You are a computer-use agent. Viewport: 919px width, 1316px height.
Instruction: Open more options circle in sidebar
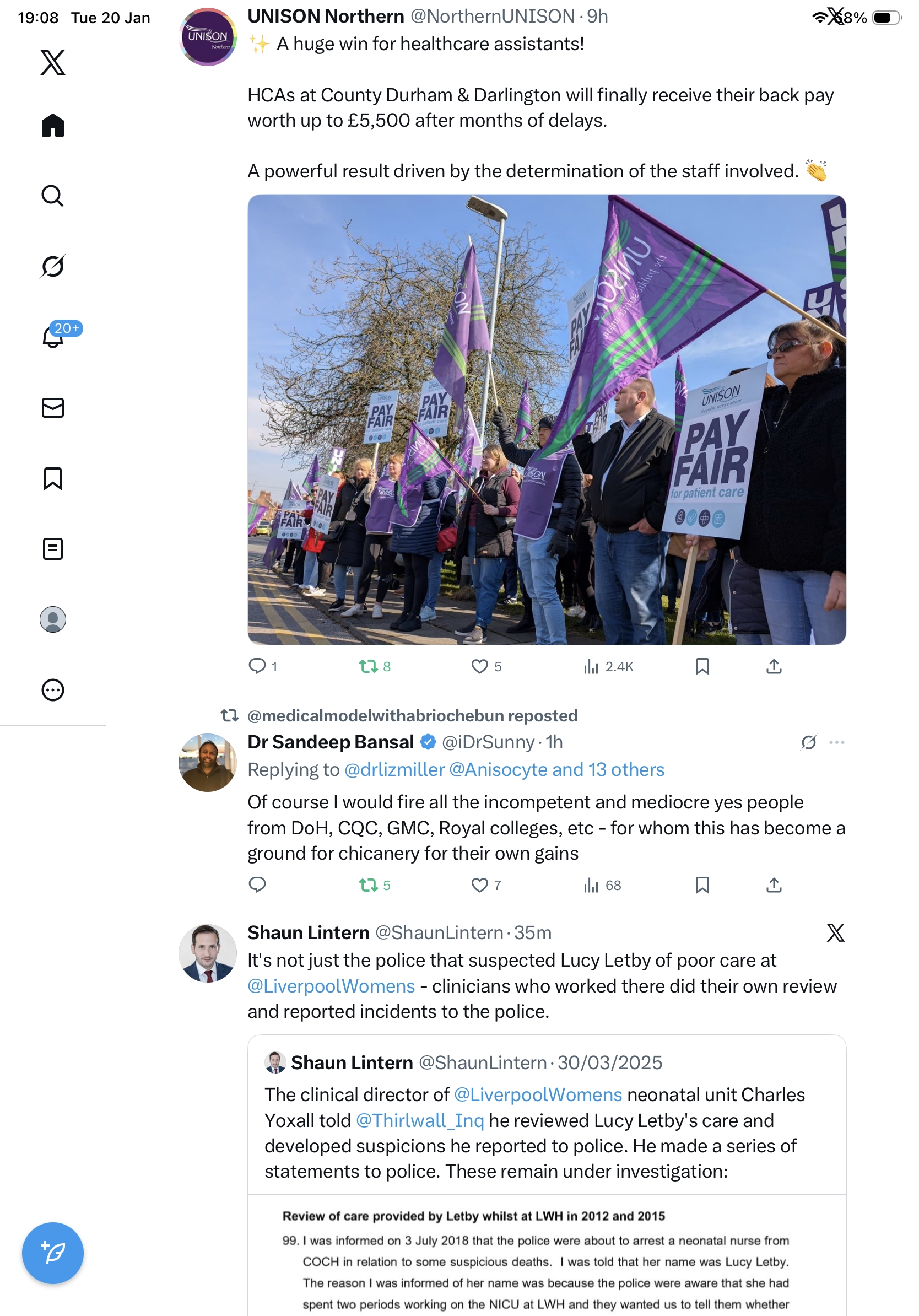coord(53,689)
